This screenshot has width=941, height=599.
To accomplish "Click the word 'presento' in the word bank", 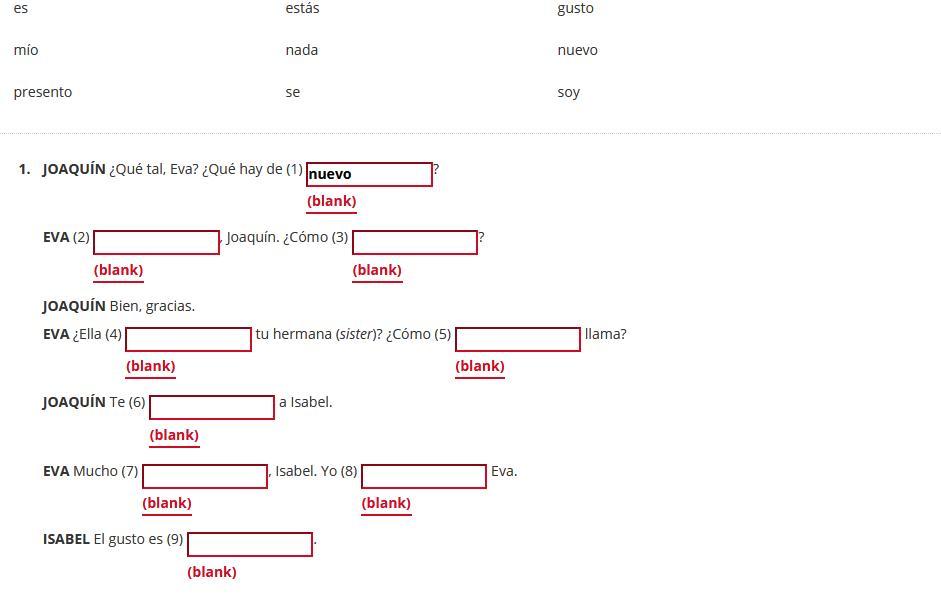I will click(x=43, y=92).
